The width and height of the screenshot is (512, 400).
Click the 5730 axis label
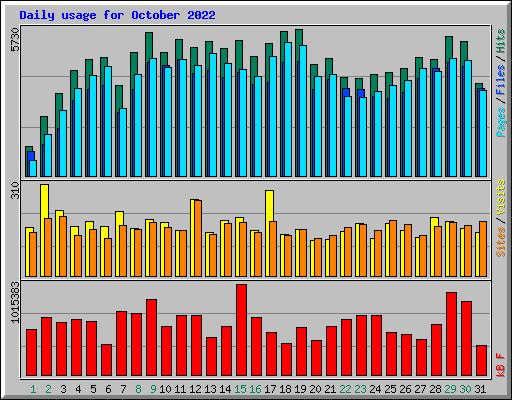click(x=15, y=40)
